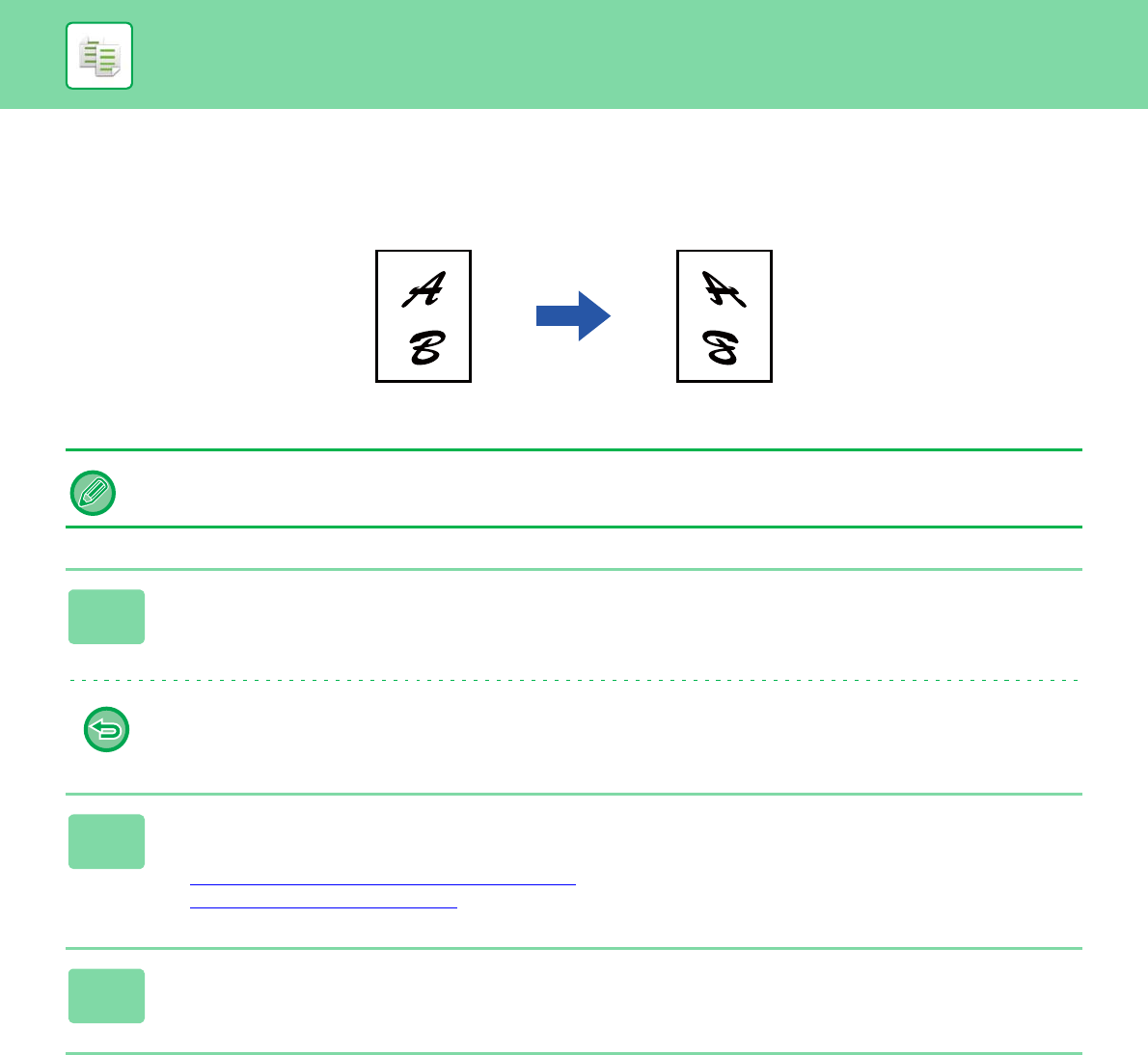This screenshot has height=1055, width=1148.
Task: Click the letter A on original page
Action: pyautogui.click(x=424, y=288)
